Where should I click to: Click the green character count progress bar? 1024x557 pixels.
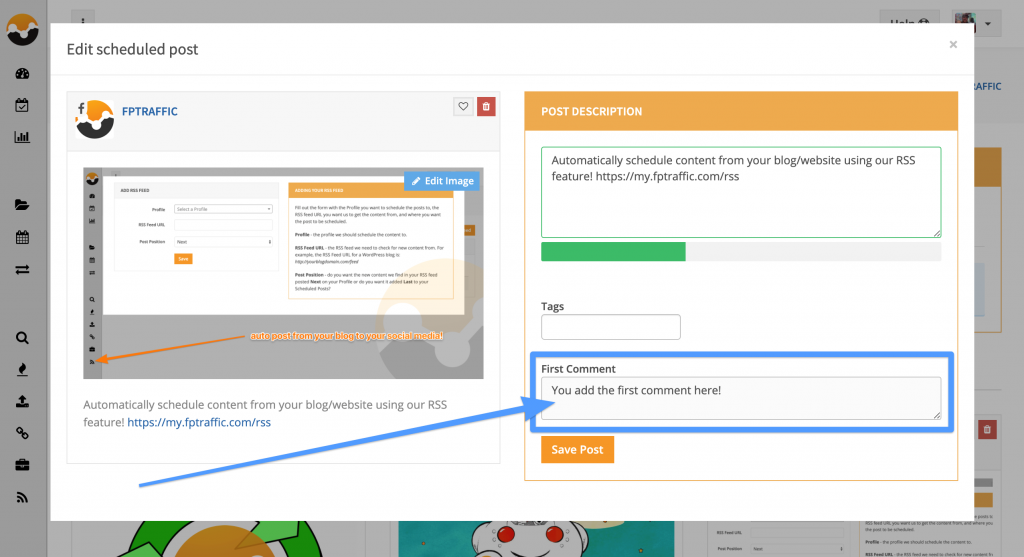click(x=613, y=251)
